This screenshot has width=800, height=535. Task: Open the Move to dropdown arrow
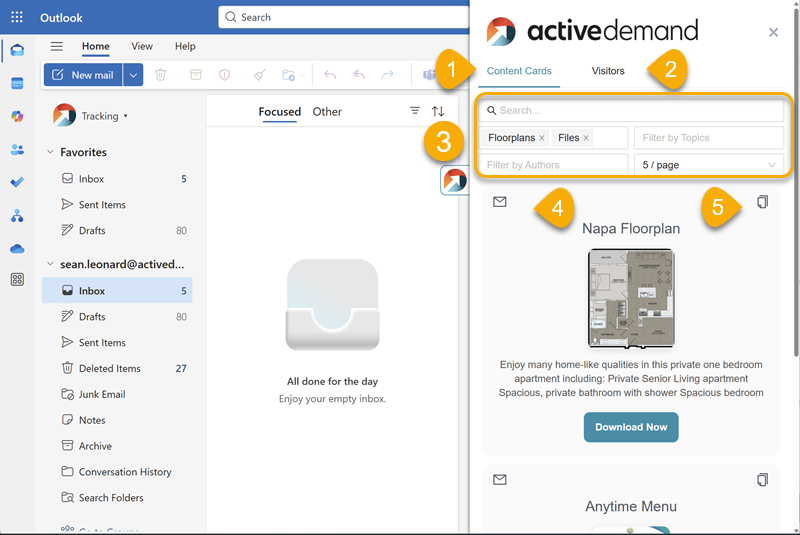point(303,75)
